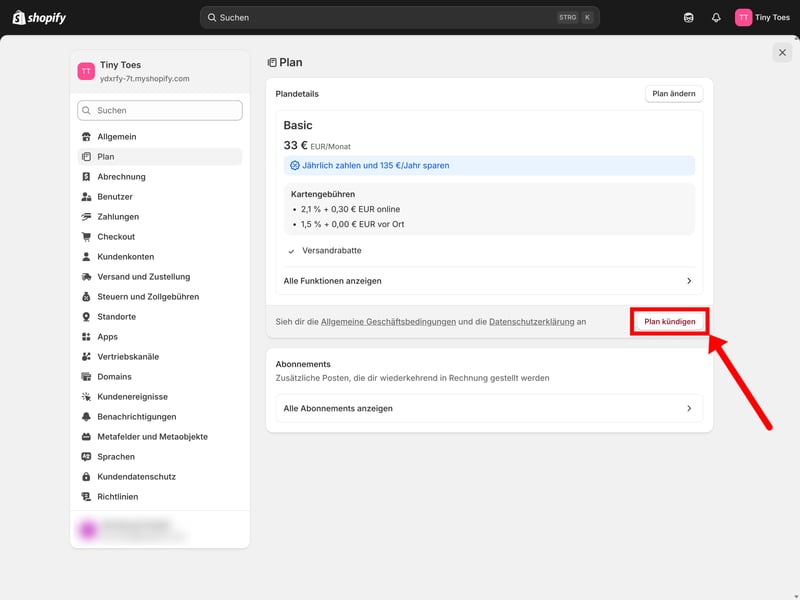Go to Versand und Zustellung settings
Viewport: 800px width, 600px height.
(143, 277)
